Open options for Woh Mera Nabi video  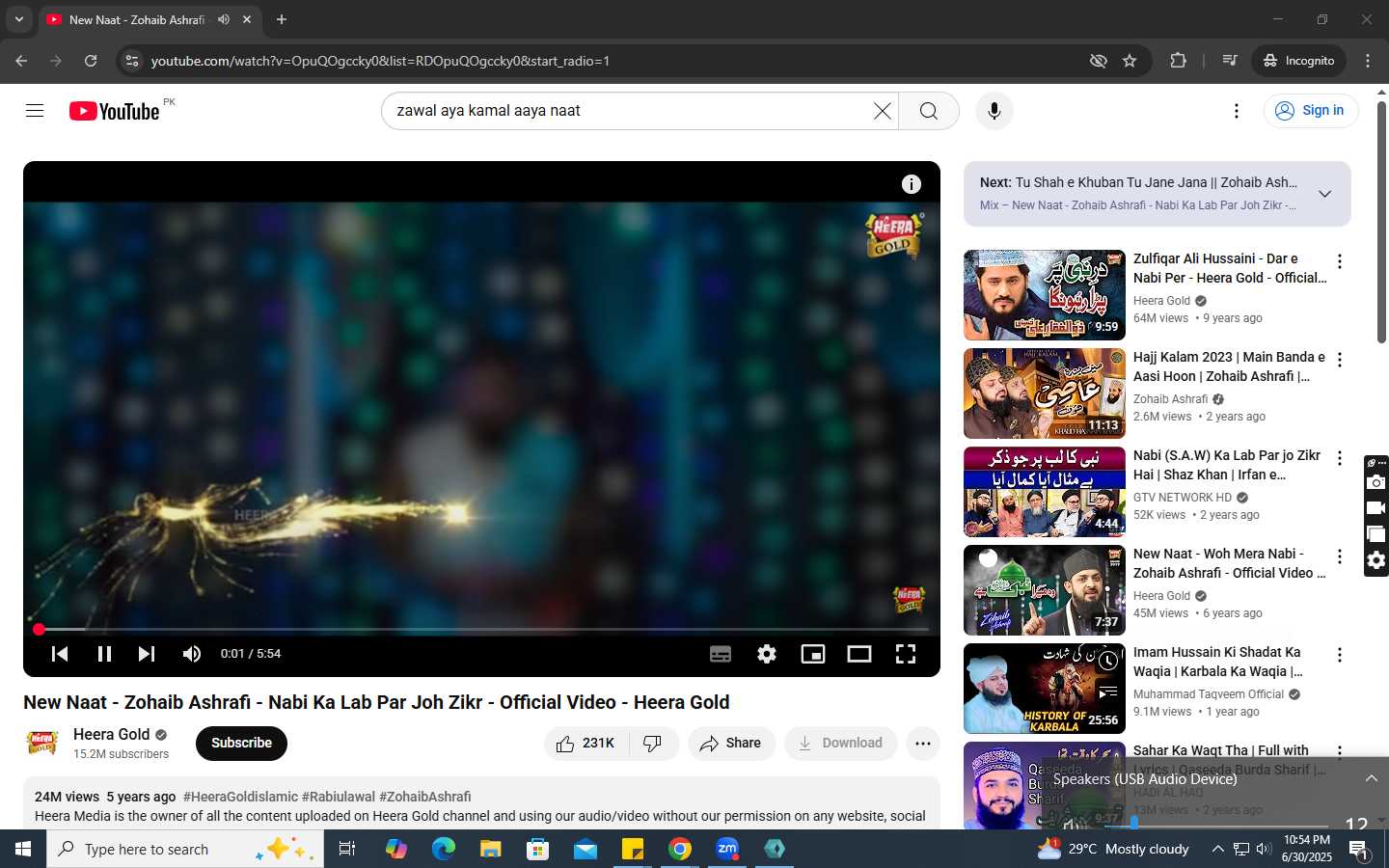tap(1339, 556)
